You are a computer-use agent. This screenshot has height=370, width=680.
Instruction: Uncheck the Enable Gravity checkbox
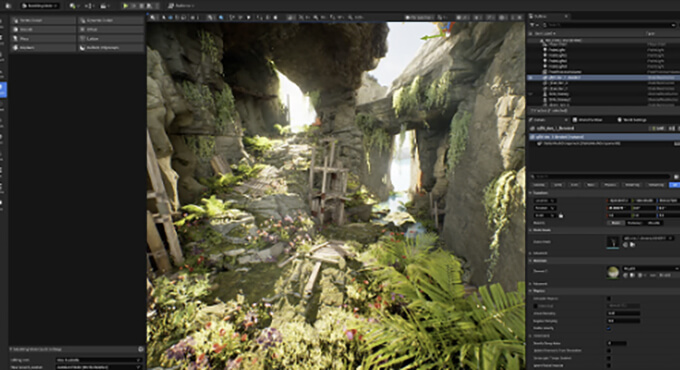point(608,328)
